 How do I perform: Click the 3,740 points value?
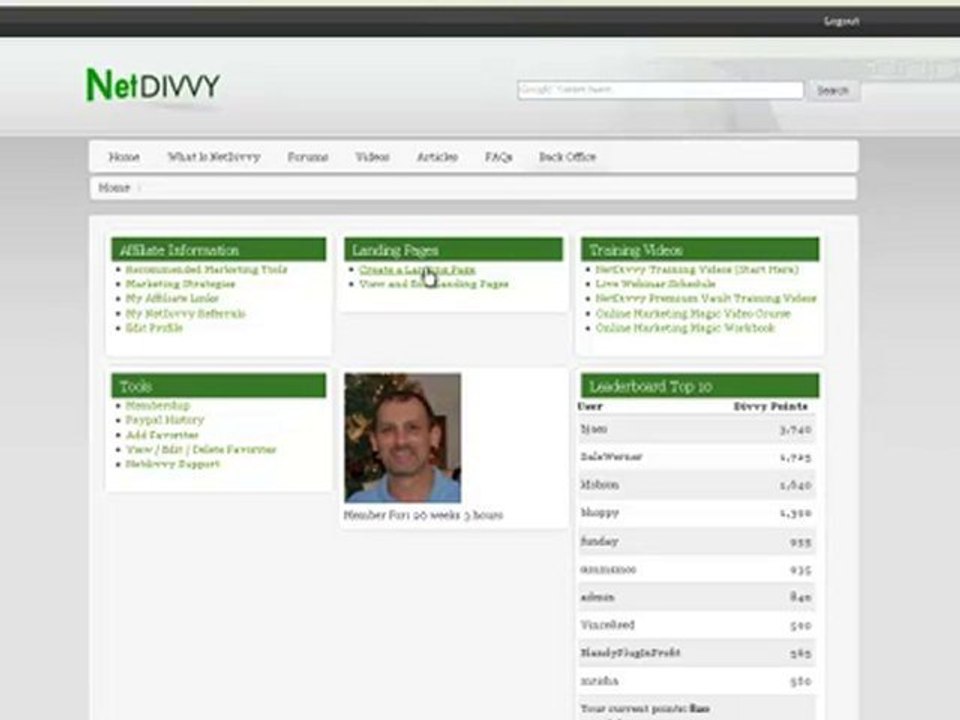tap(795, 430)
